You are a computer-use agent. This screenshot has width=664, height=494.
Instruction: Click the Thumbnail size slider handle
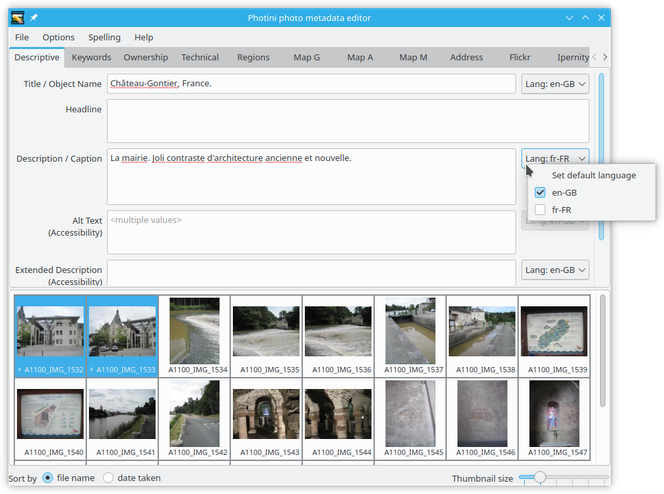pyautogui.click(x=540, y=477)
